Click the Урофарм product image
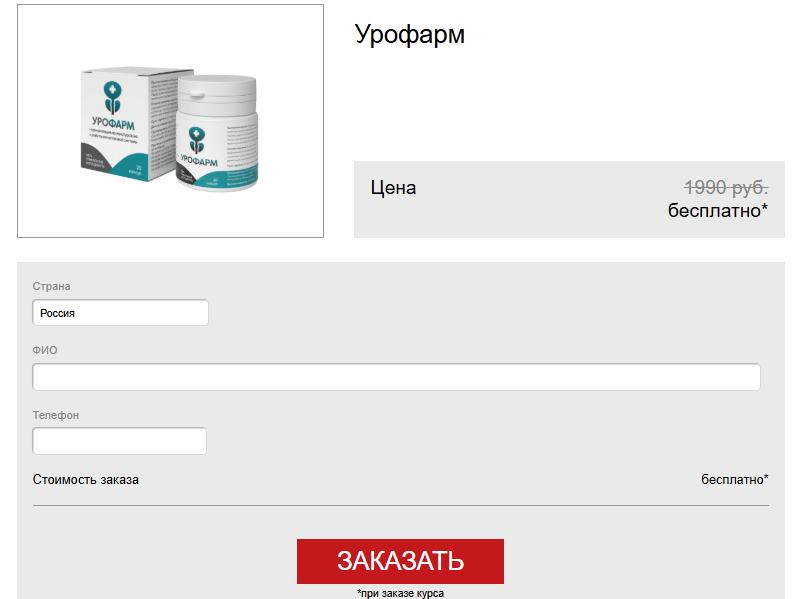 tap(170, 121)
